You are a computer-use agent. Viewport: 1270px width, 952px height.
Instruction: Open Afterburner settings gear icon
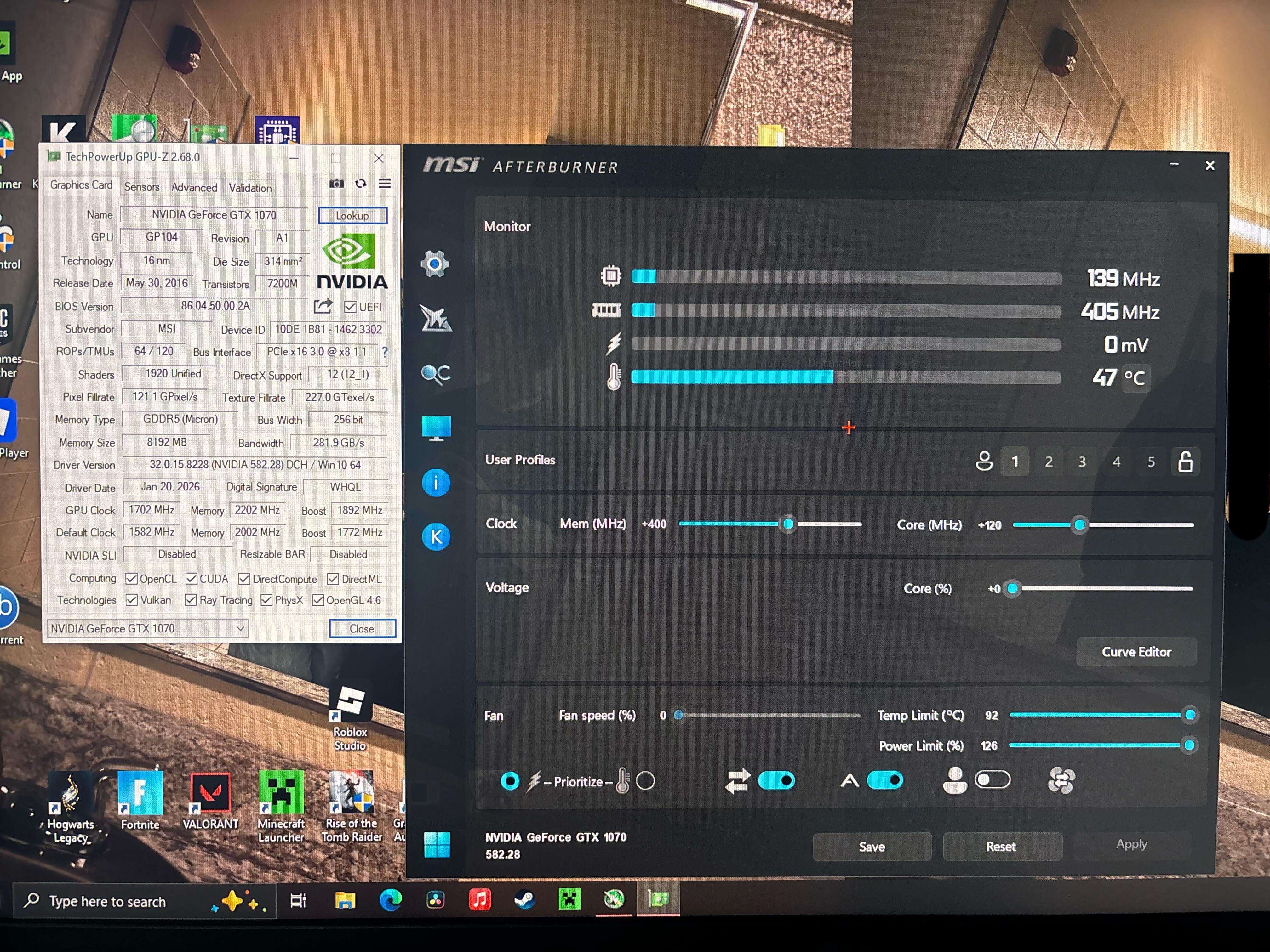[435, 264]
